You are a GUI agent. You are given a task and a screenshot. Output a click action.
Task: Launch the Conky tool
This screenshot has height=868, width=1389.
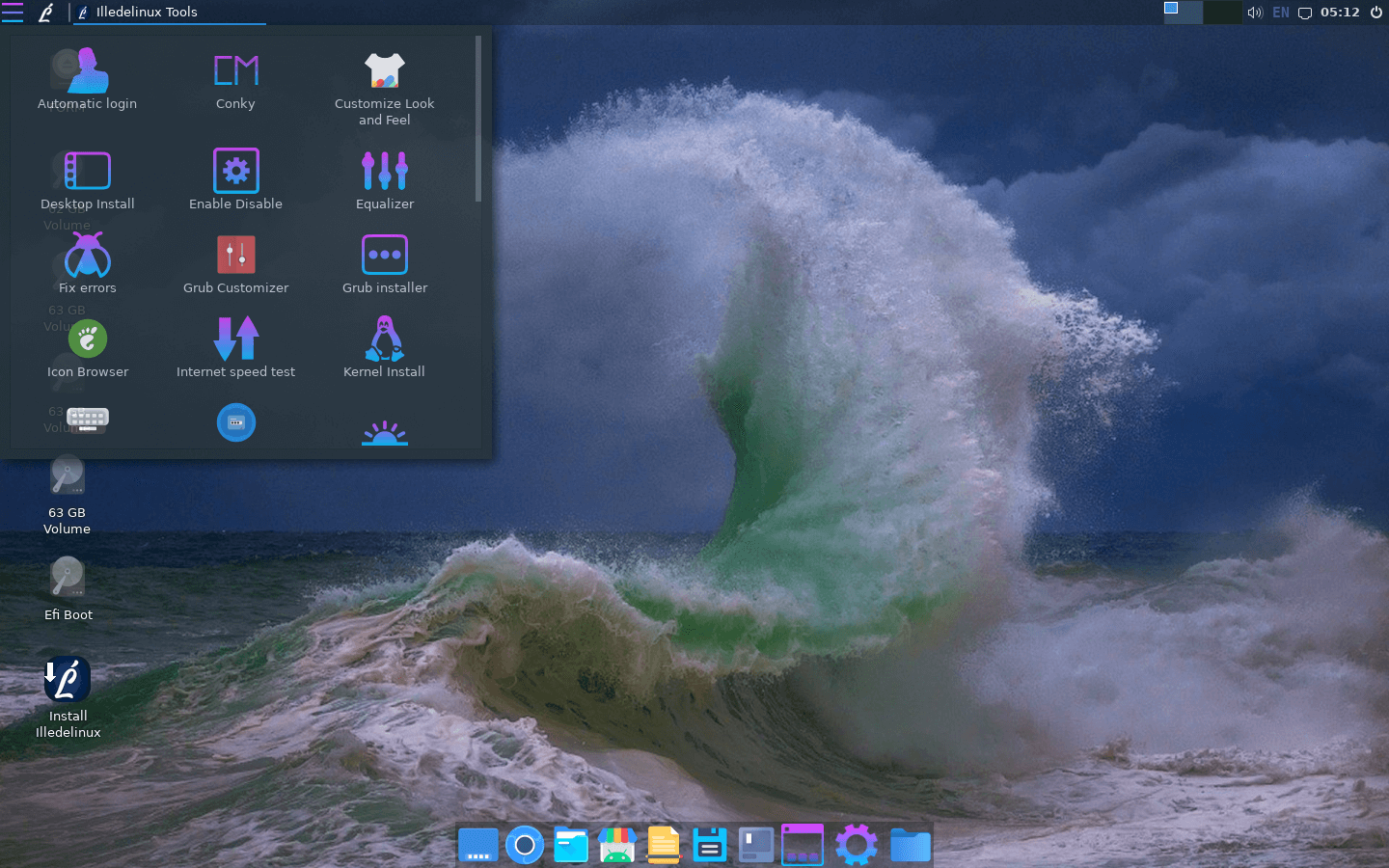pos(235,79)
